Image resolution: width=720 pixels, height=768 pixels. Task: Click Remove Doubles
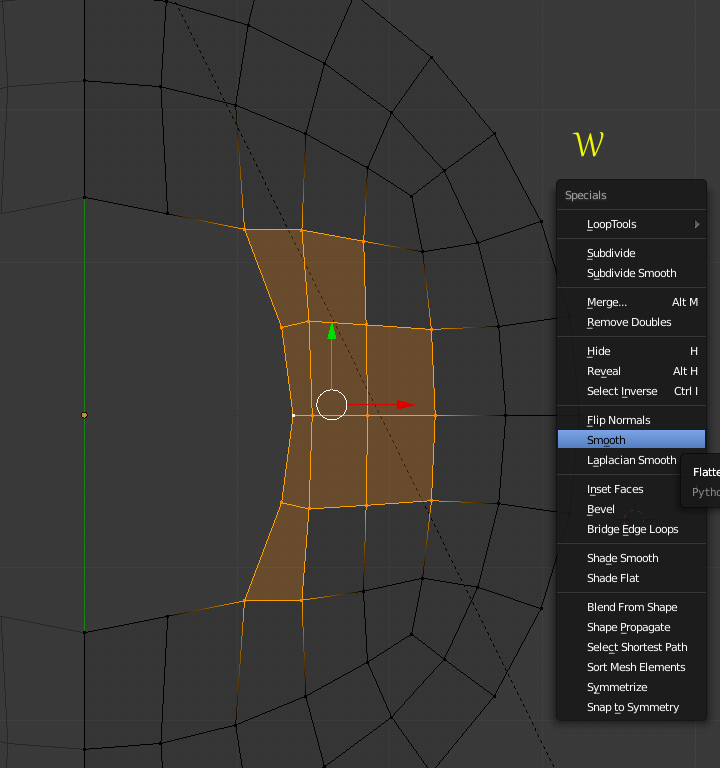(631, 322)
